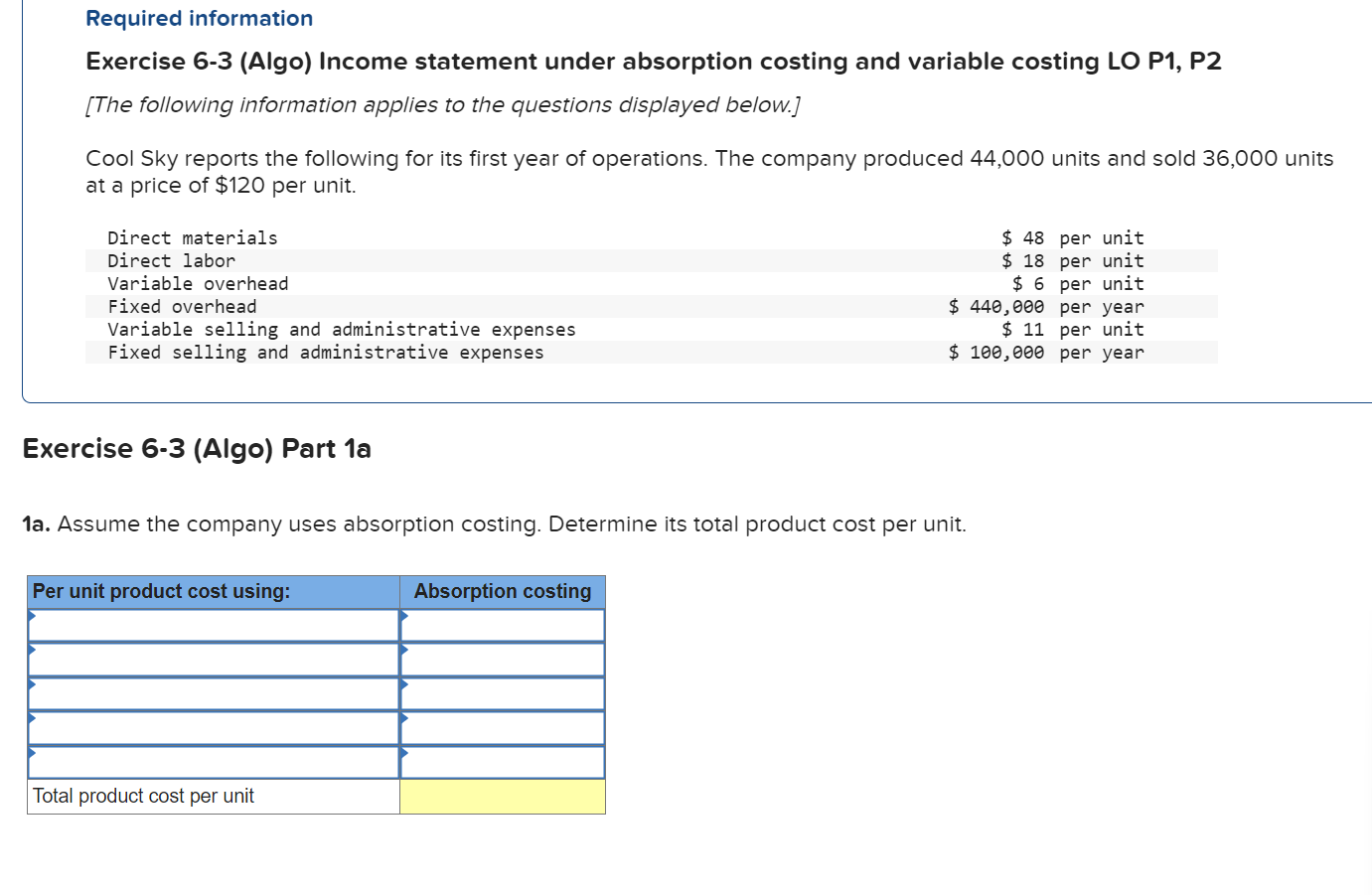Open the third row dropdown in the left column
1372x895 pixels.
(213, 692)
